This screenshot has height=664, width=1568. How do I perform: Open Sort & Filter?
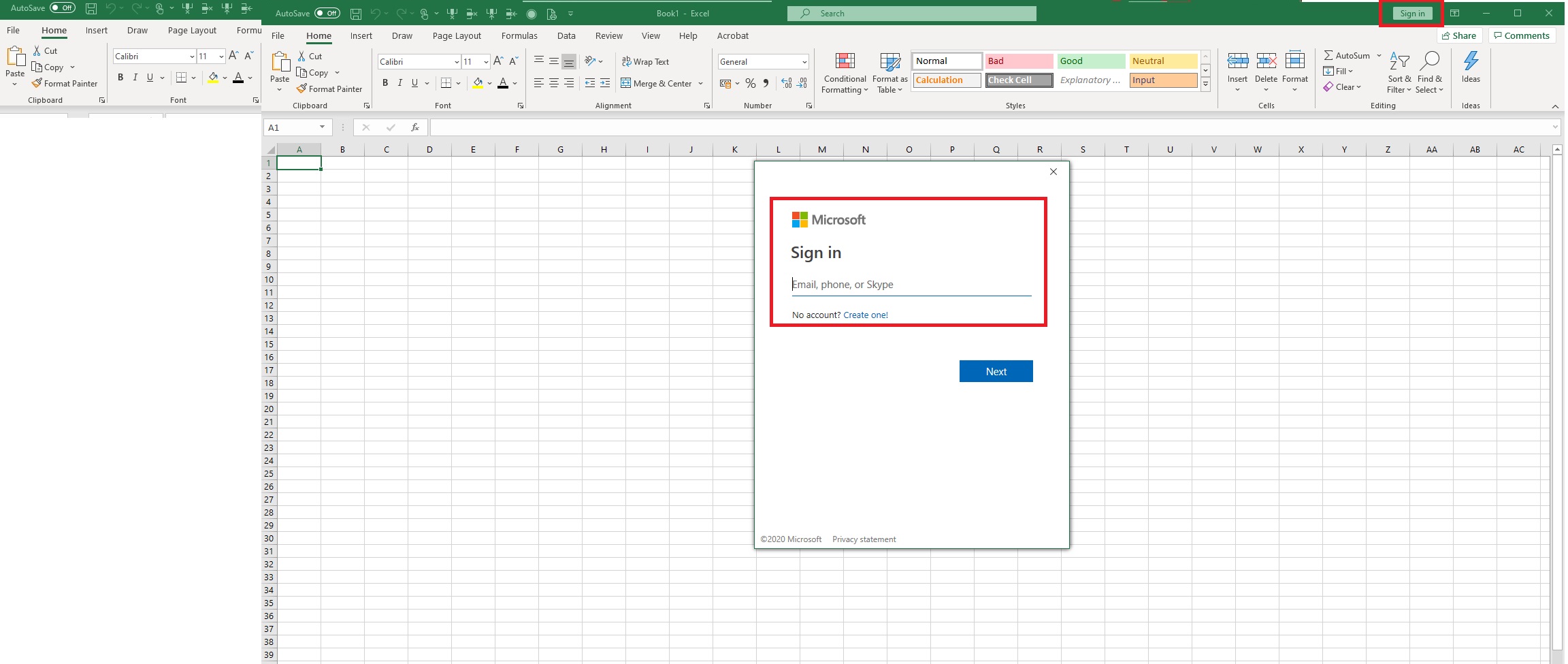1399,73
